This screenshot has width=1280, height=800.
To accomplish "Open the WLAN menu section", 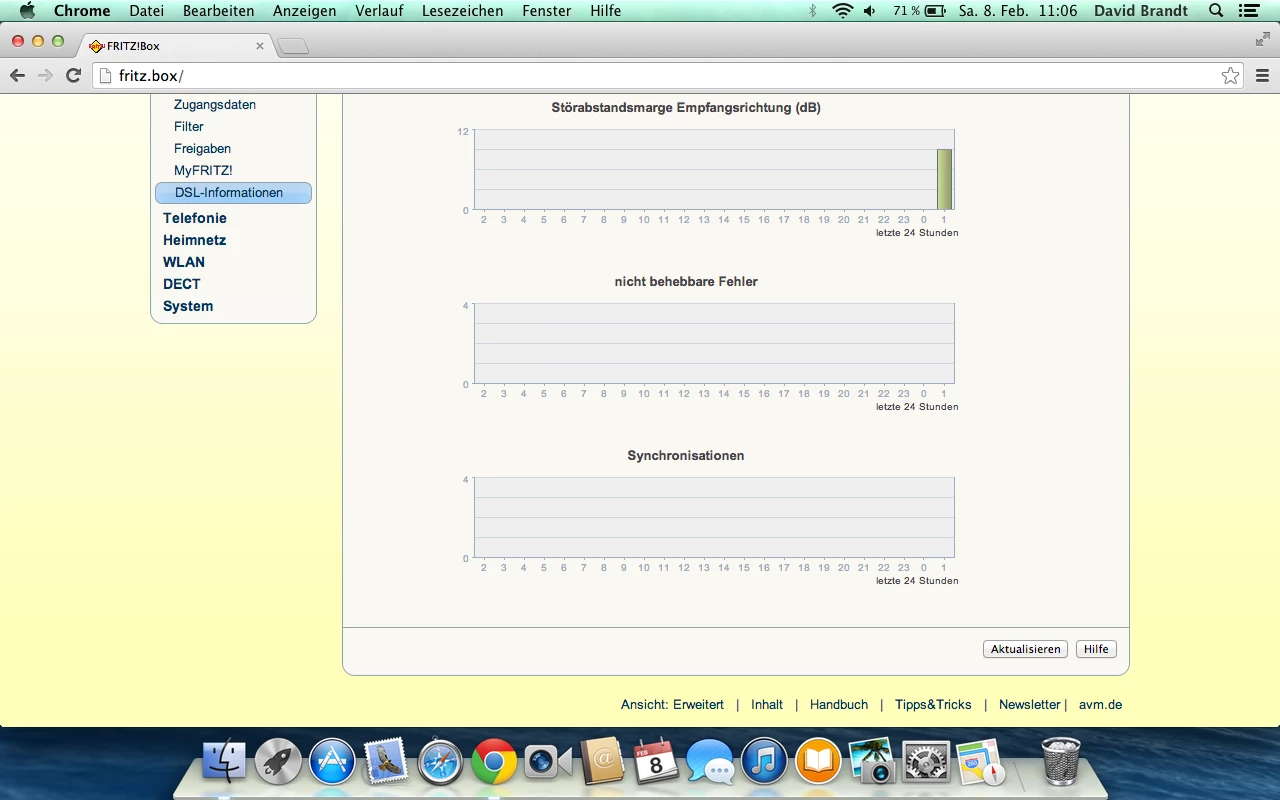I will 184,262.
